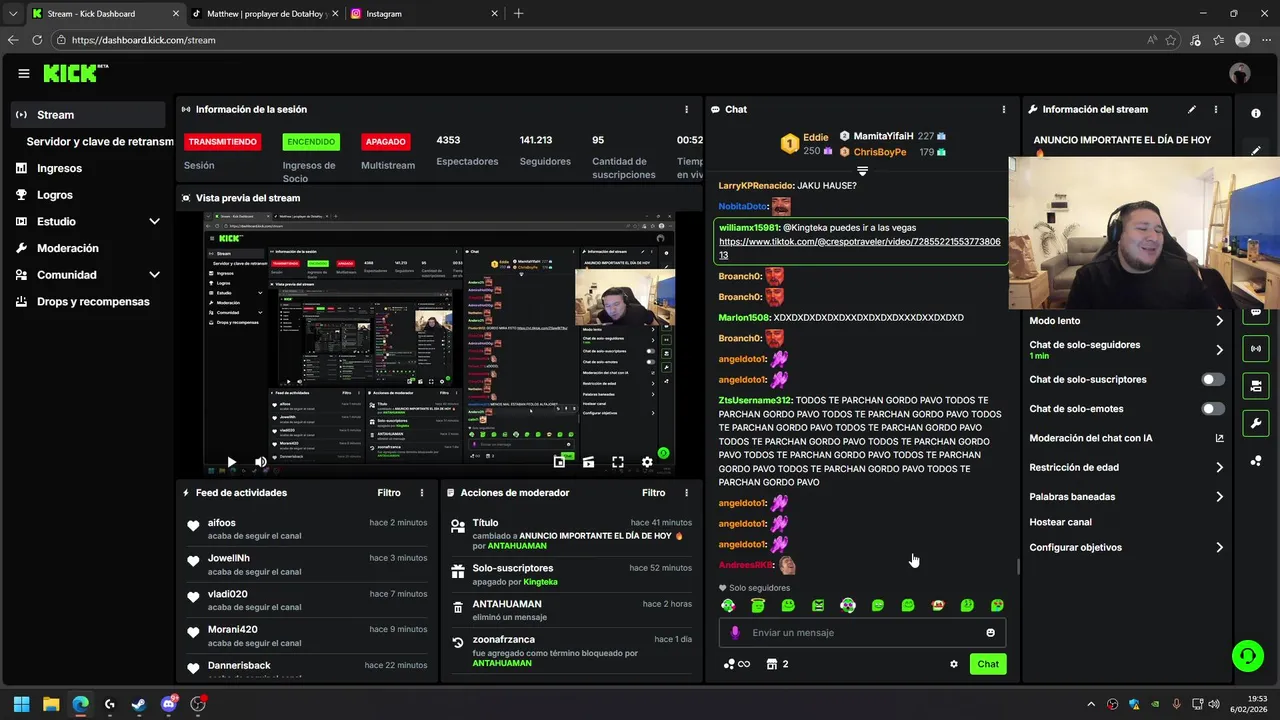Open Chat de solo-seguidores settings chevron
The image size is (1280, 720).
click(x=1219, y=350)
